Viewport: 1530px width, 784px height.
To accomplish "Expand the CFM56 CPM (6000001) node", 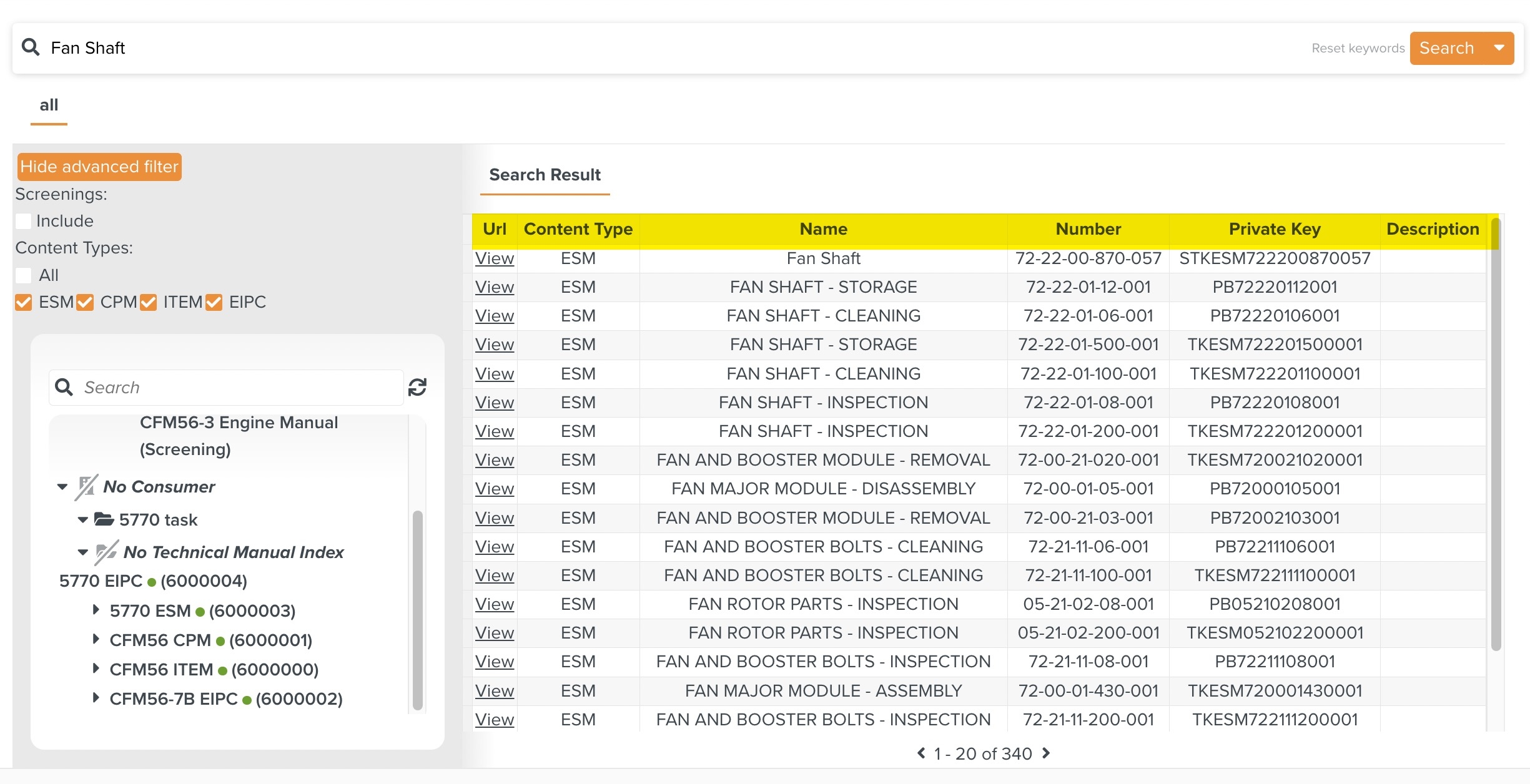I will (96, 639).
